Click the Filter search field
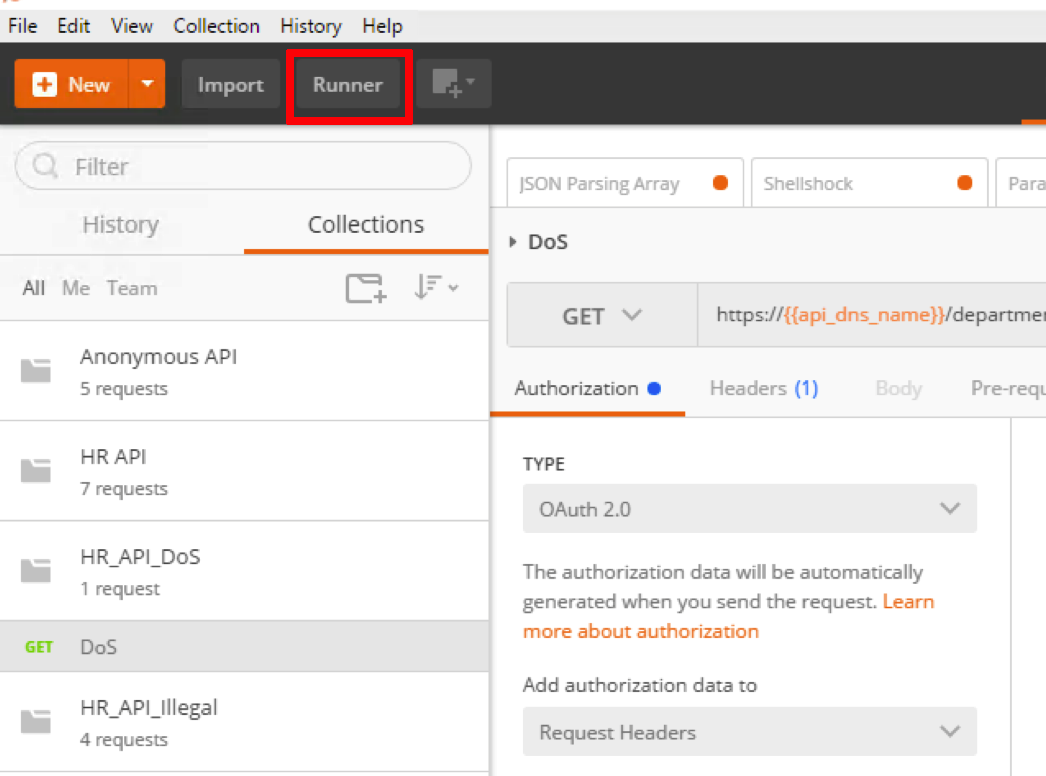The width and height of the screenshot is (1046, 776). [243, 165]
